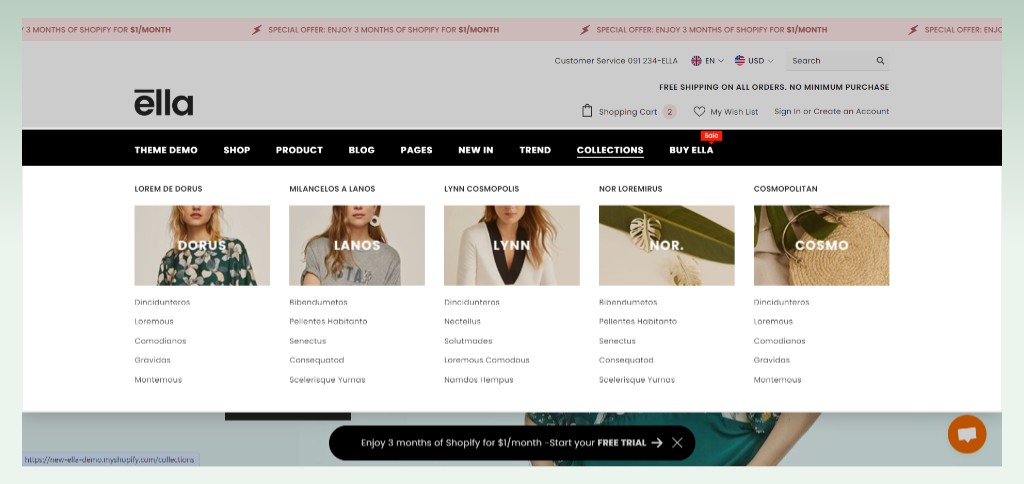
Task: Click Pellentes Habitanto under Milancelos A Lanos
Action: click(328, 321)
